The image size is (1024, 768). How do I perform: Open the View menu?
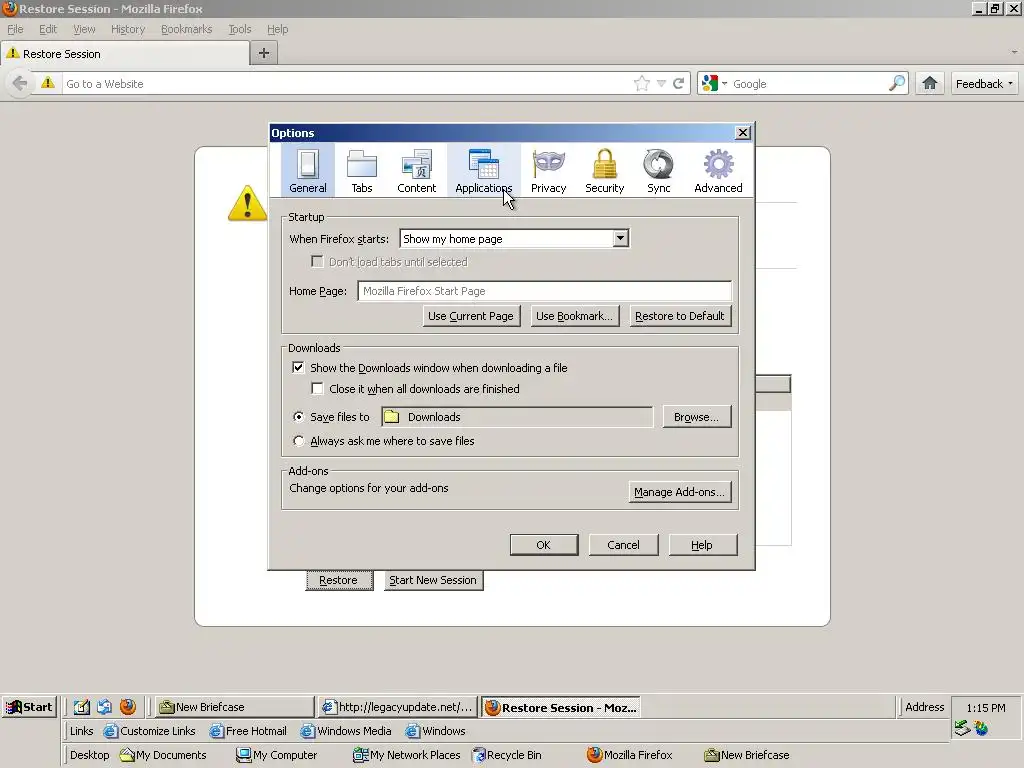[84, 29]
